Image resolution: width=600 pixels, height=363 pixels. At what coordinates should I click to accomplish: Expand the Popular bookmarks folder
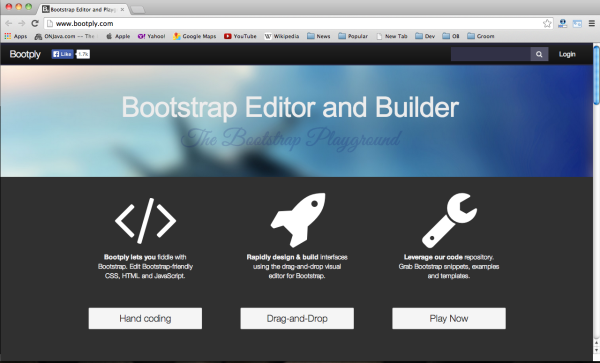click(353, 36)
